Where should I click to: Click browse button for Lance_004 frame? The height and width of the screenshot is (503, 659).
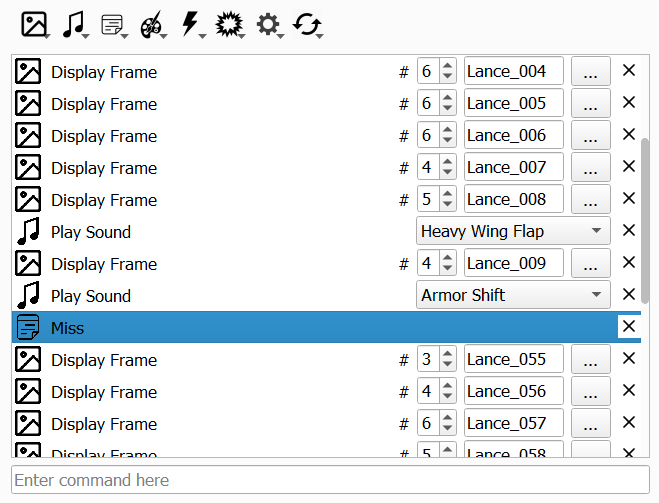point(591,72)
